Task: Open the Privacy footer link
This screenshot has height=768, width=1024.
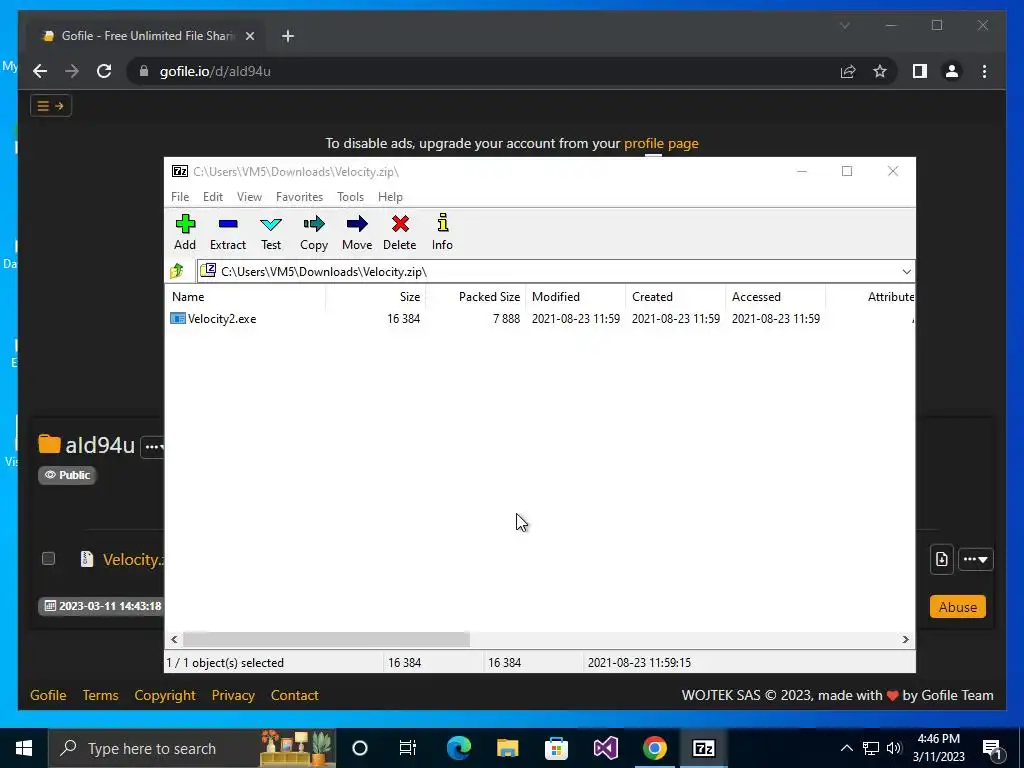Action: (232, 696)
